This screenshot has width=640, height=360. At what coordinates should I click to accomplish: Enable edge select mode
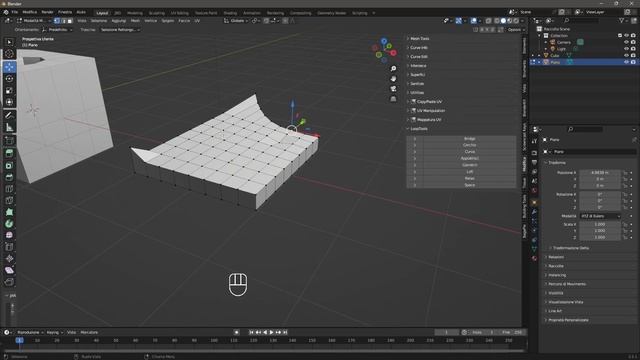(63, 20)
